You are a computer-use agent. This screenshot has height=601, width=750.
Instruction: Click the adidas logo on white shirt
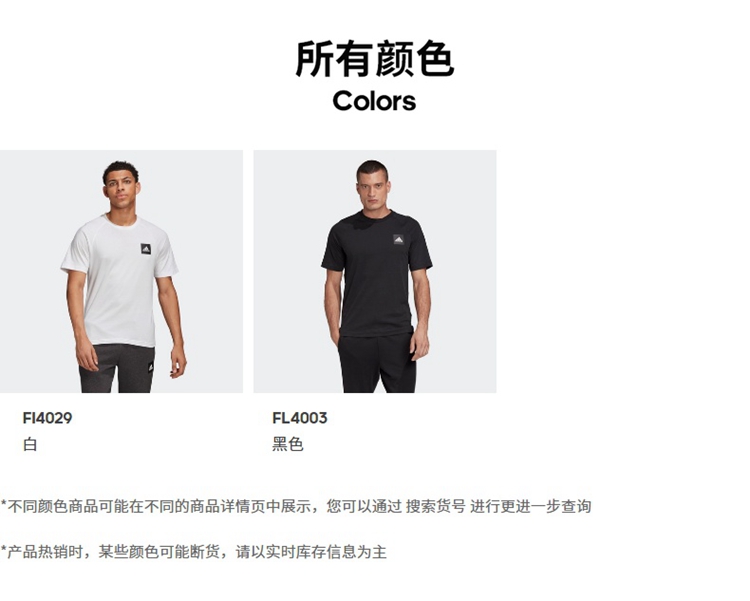(x=146, y=249)
